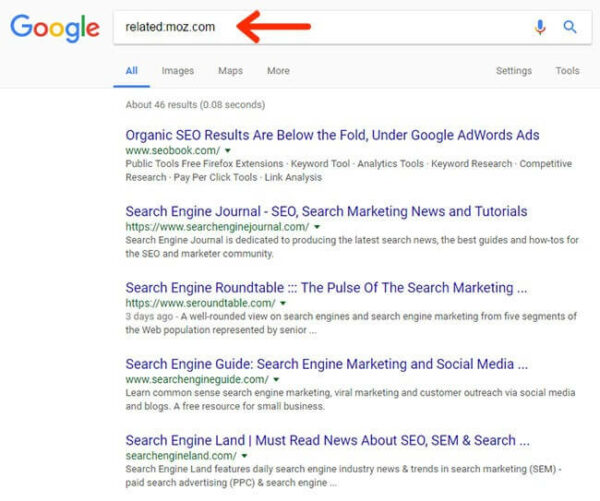Open the Search Engine Land result

(328, 441)
